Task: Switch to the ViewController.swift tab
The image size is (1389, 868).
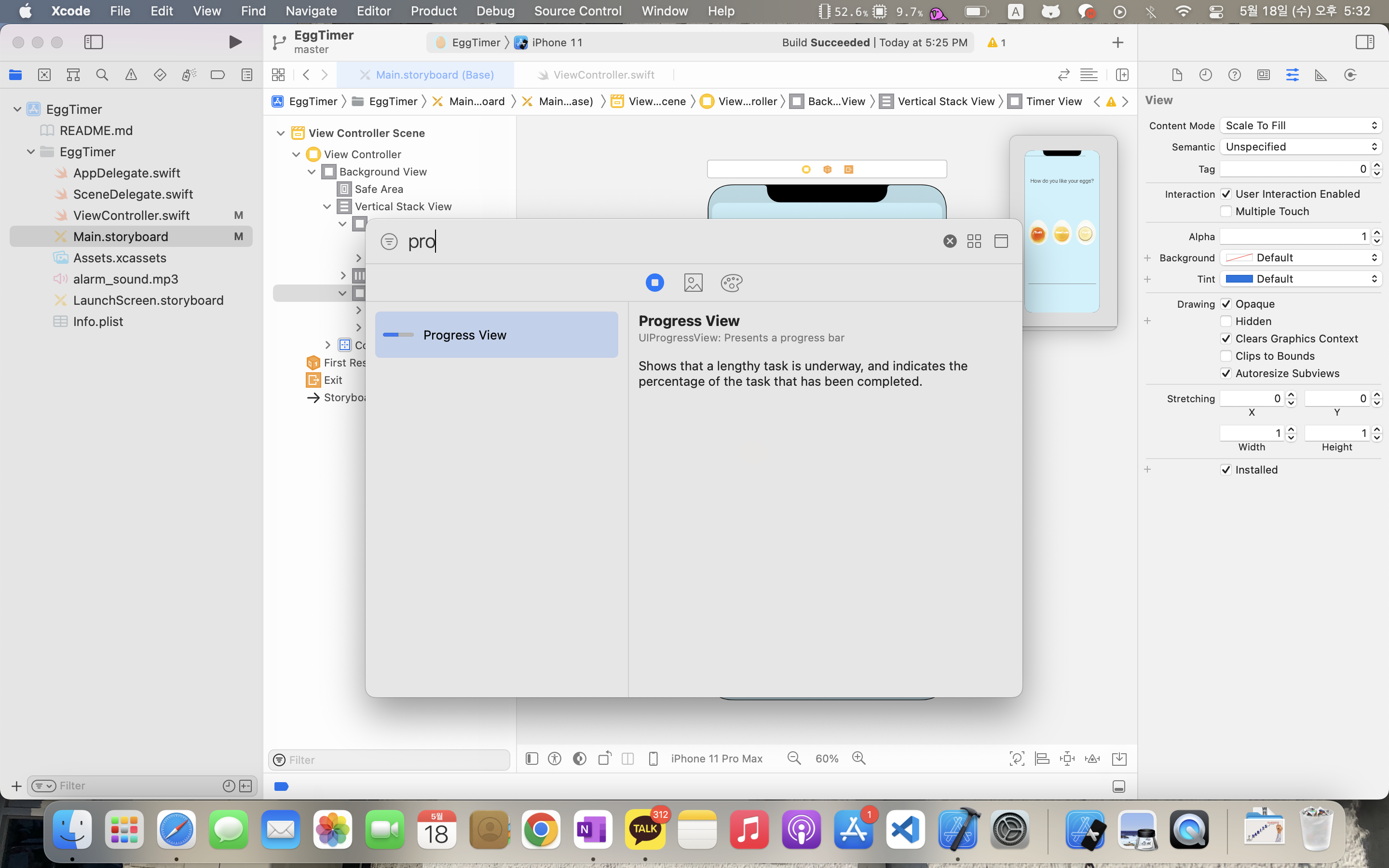Action: [603, 75]
